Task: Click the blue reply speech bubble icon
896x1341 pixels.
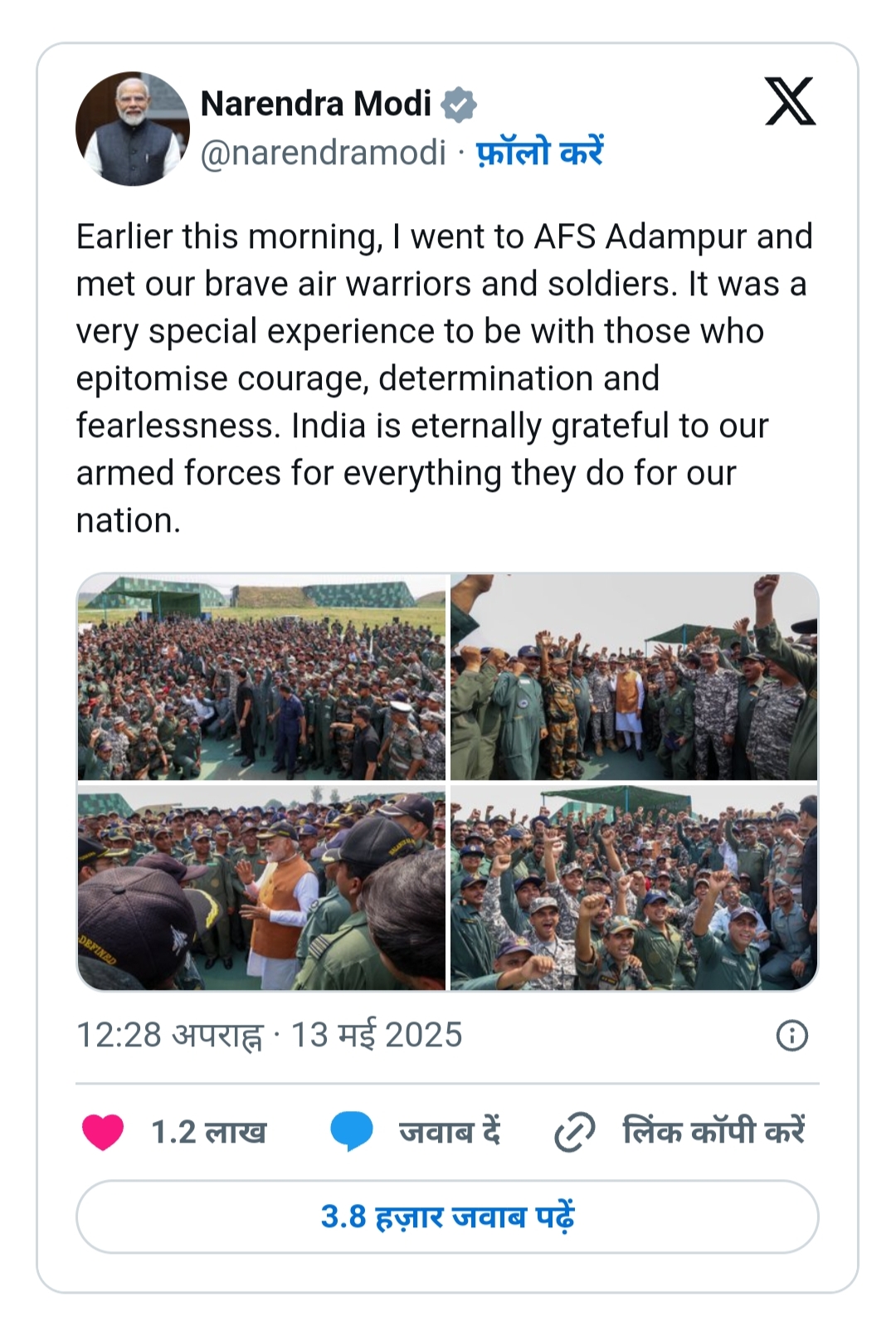Action: pos(351,1132)
